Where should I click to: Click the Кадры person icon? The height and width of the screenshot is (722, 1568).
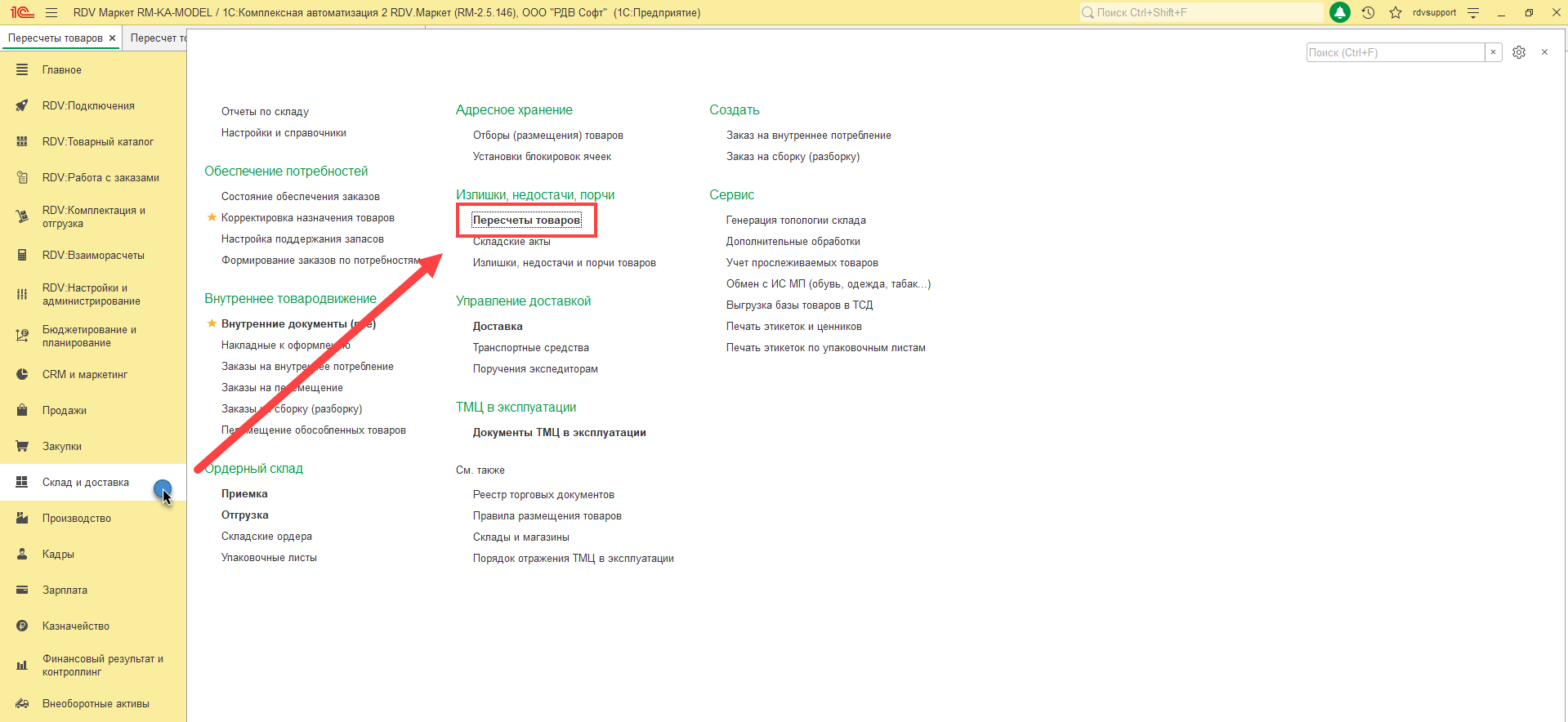22,555
